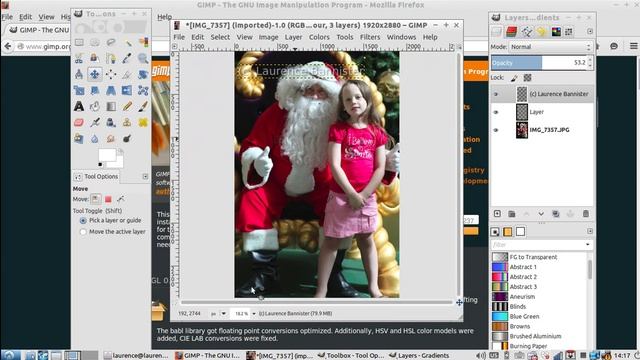The image size is (640, 360).
Task: Click the new layer button in Layers
Action: [x=497, y=213]
